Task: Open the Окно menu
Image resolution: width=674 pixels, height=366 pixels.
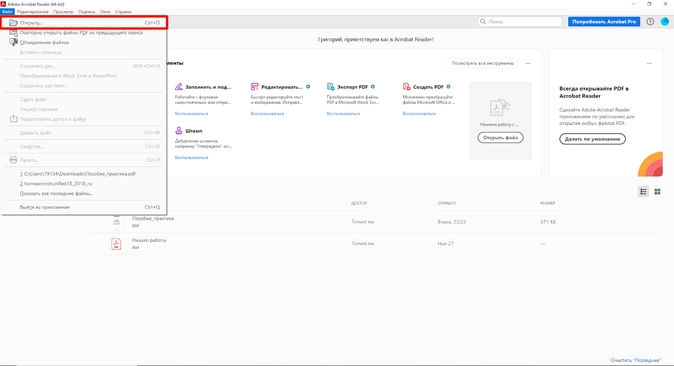Action: (x=105, y=12)
